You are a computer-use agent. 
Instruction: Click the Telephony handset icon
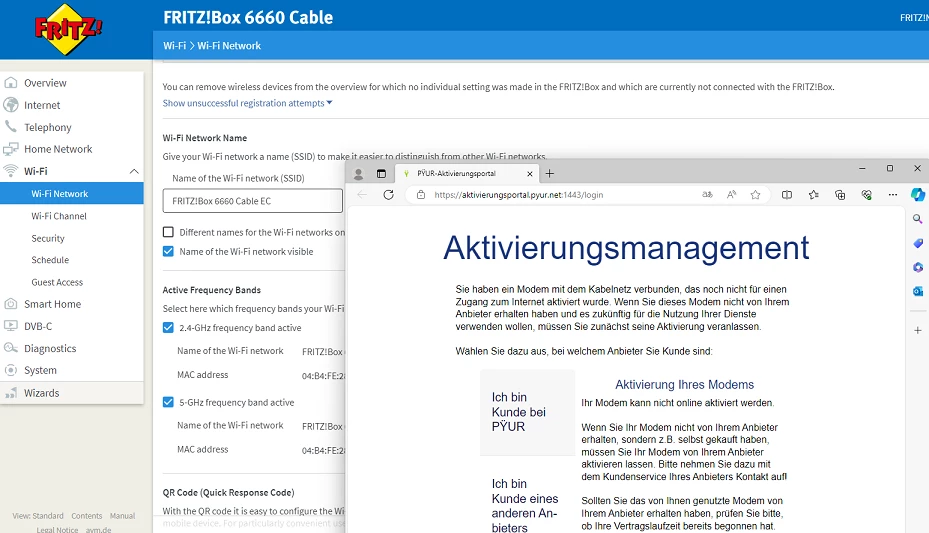point(10,126)
